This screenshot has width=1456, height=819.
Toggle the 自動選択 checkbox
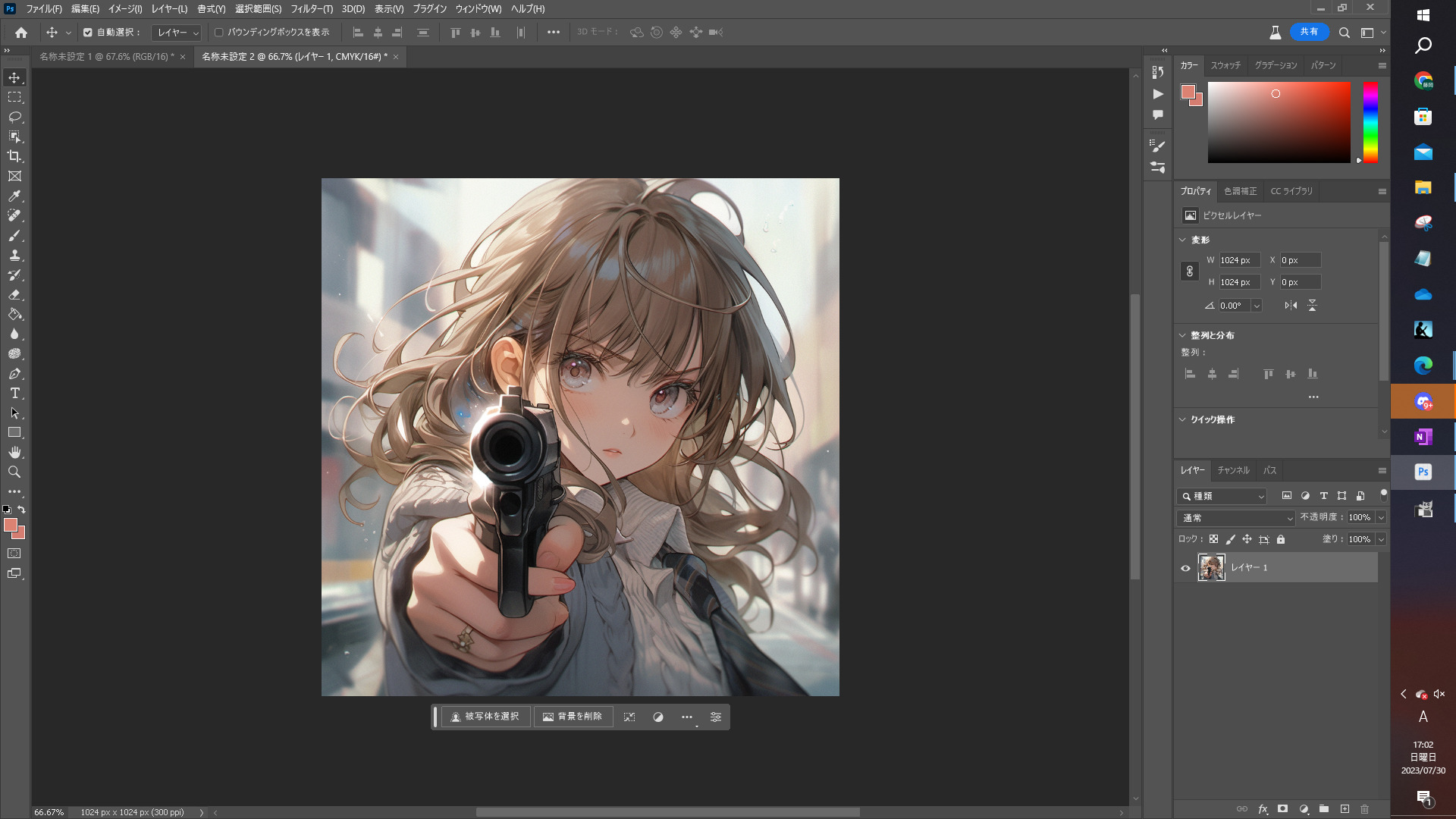[88, 33]
